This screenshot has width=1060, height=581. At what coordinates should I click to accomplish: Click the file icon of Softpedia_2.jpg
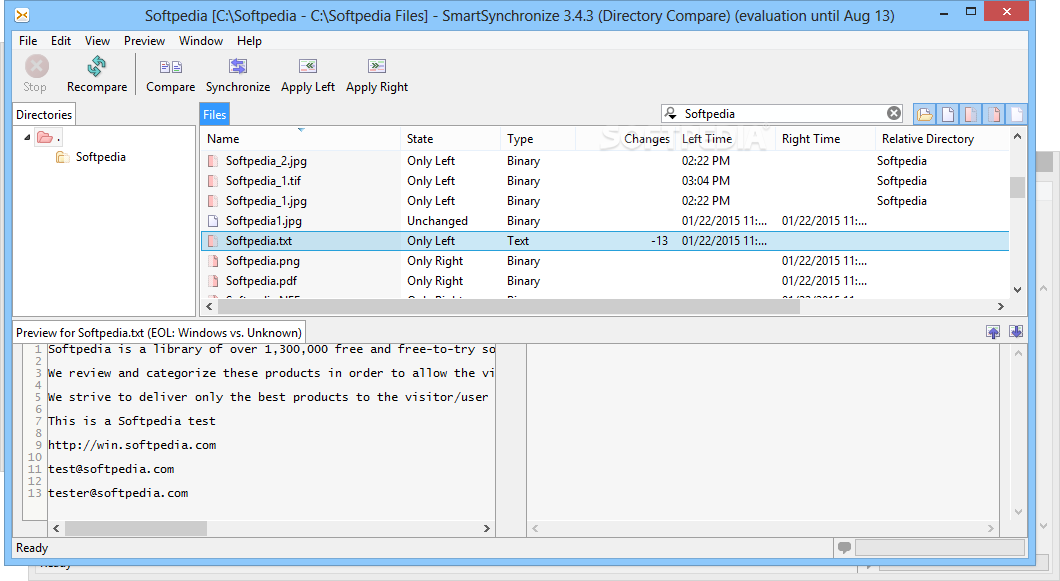pos(213,161)
